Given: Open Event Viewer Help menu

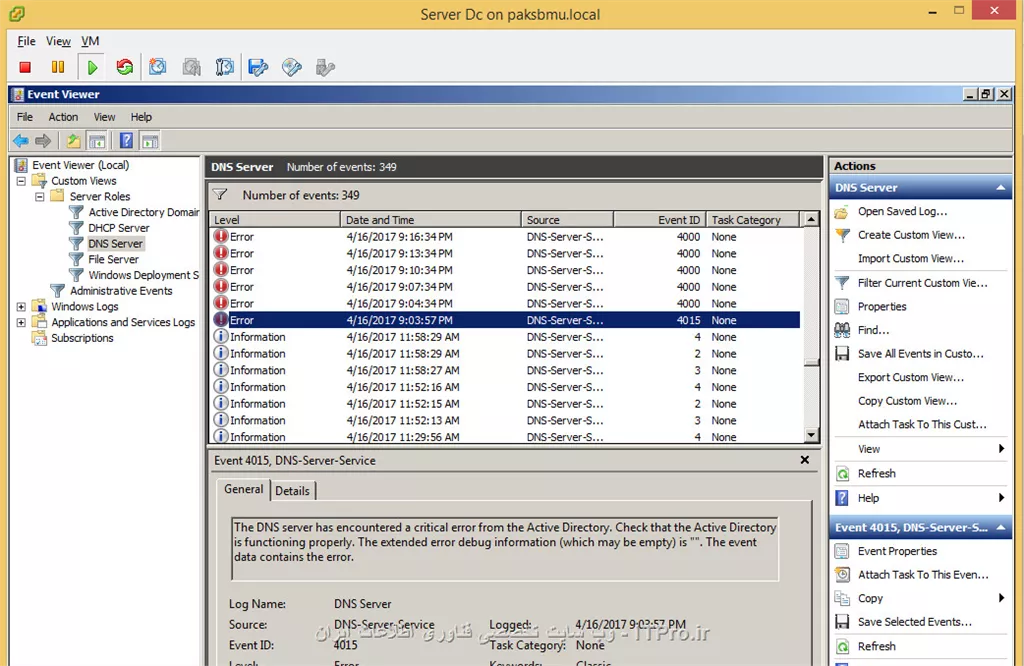Looking at the screenshot, I should [141, 117].
